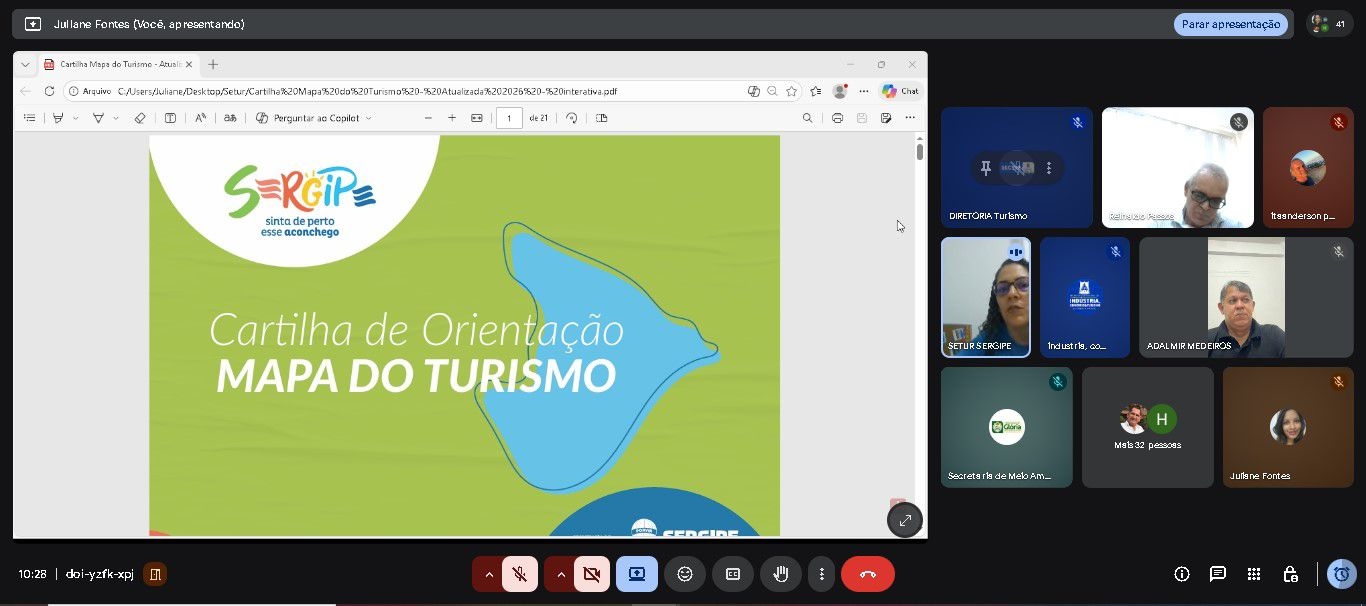Screen dimensions: 1366x606
Task: Stop presenting with Parar apresentação
Action: pyautogui.click(x=1230, y=24)
